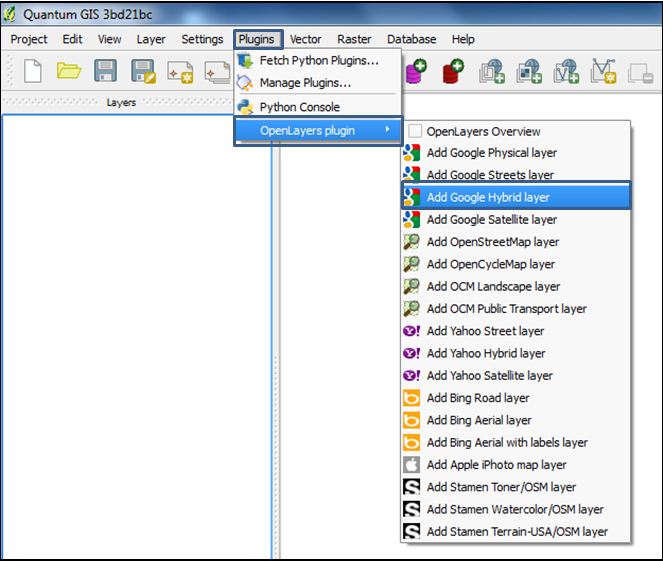Click Apple icon beside iPhoto map layer
Viewport: 663px width, 561px height.
411,465
